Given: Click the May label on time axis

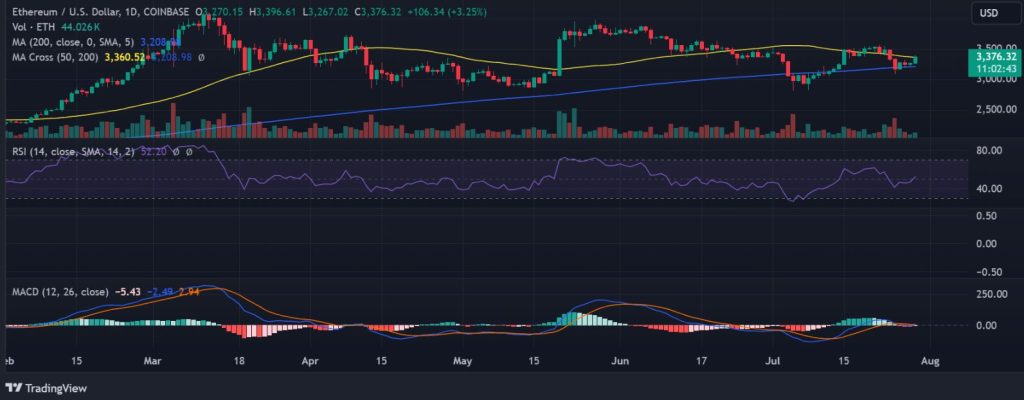Looking at the screenshot, I should tap(462, 361).
